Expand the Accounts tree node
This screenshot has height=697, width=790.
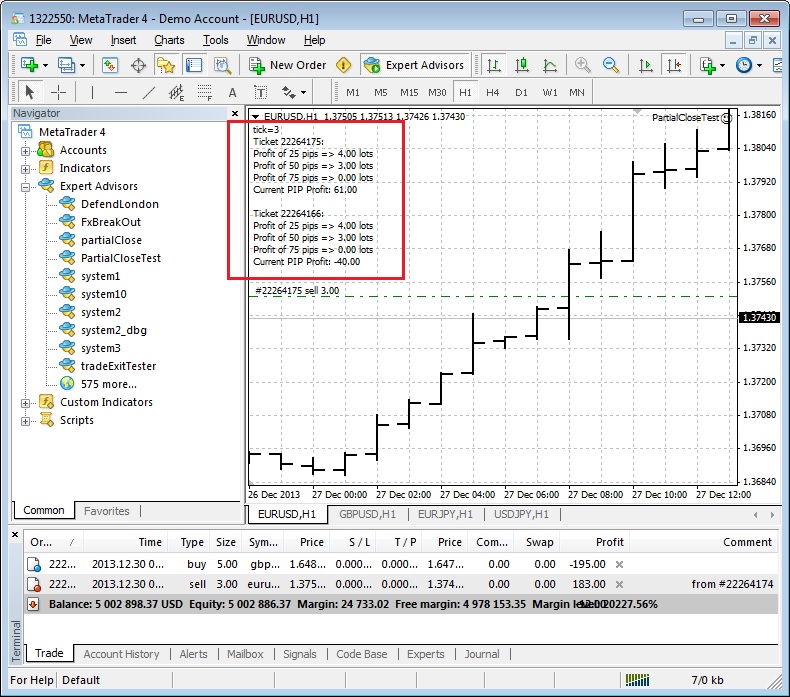tap(25, 151)
